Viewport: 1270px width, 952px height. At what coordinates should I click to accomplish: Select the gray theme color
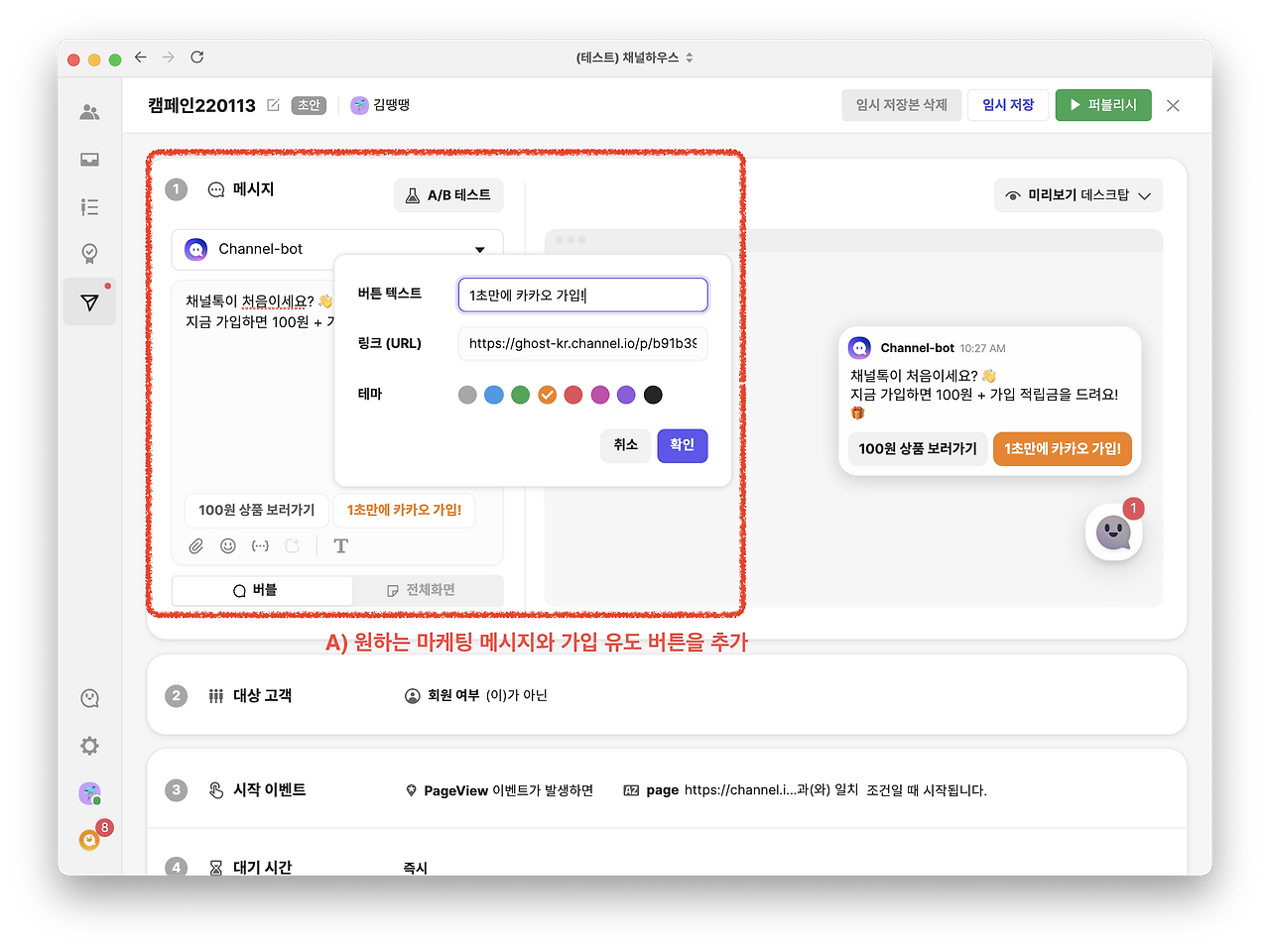click(467, 395)
